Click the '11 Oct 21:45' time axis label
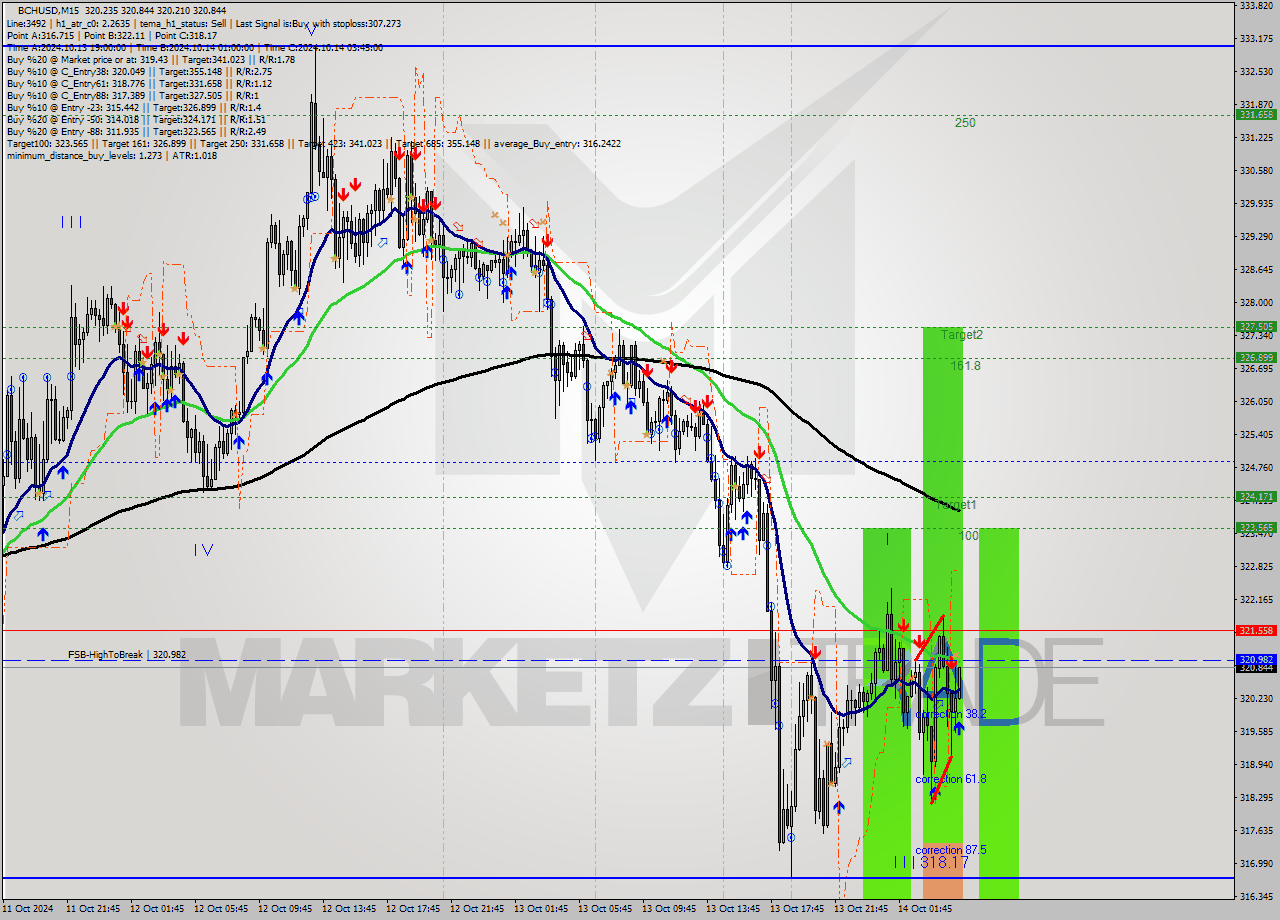 (x=93, y=909)
